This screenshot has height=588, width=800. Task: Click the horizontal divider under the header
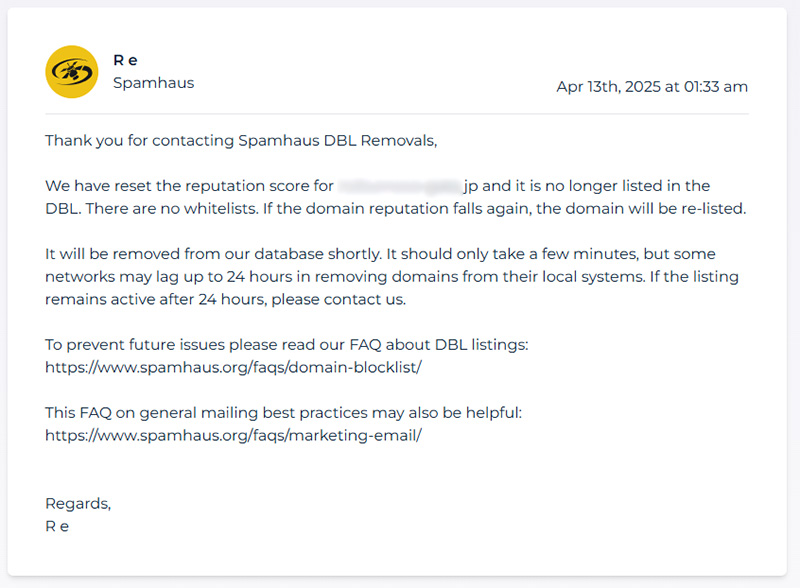397,114
